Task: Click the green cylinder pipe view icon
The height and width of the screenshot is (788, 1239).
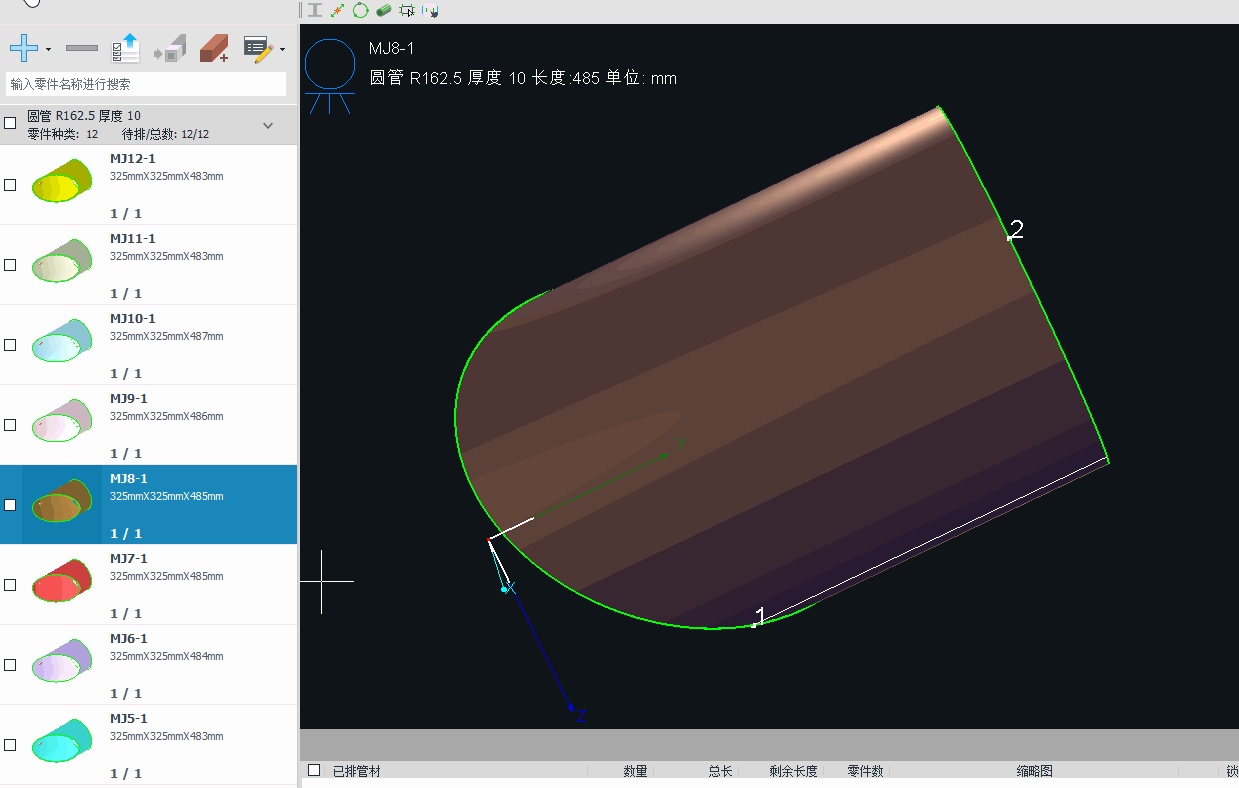Action: (x=383, y=10)
